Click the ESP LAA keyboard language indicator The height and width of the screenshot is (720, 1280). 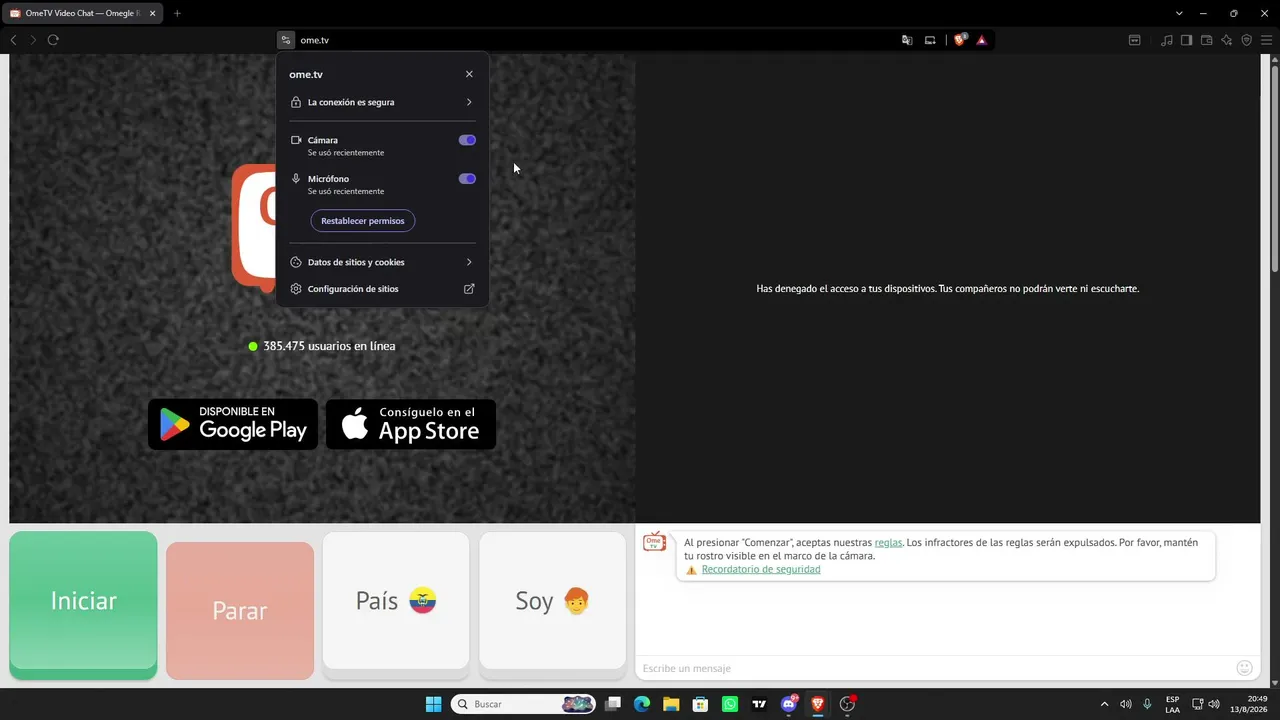pos(1172,704)
